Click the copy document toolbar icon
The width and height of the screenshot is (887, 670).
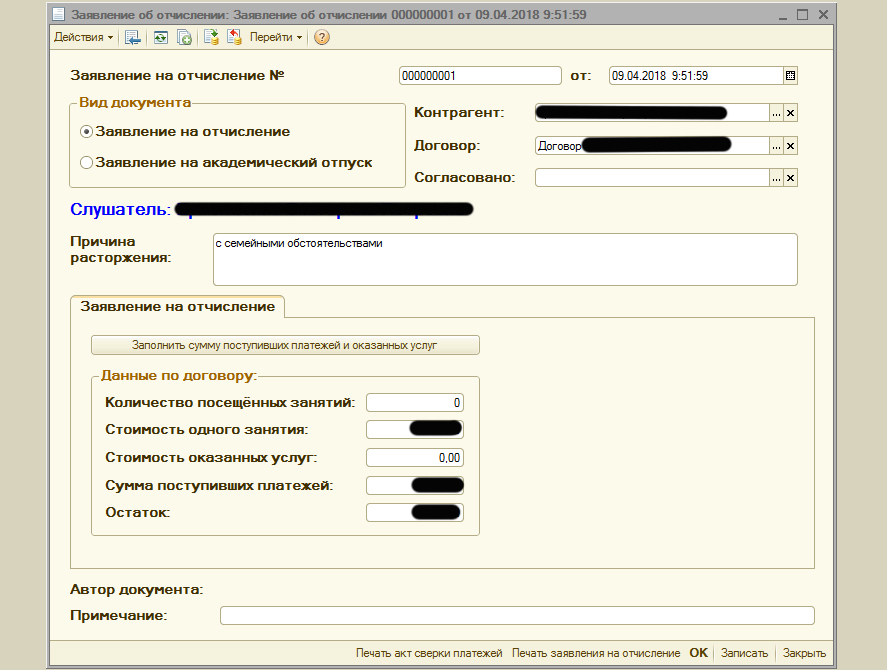(184, 37)
